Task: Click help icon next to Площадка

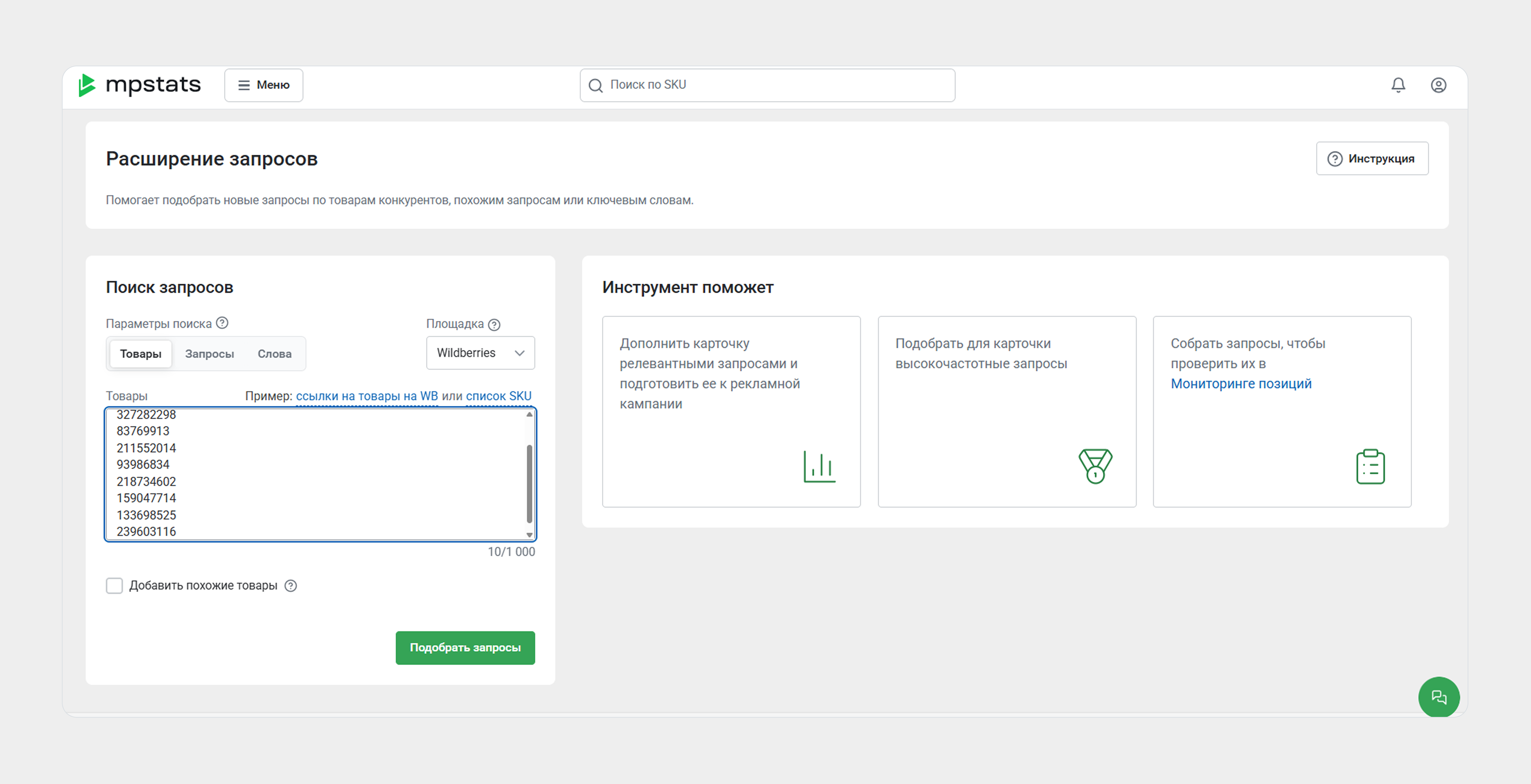Action: pos(494,324)
